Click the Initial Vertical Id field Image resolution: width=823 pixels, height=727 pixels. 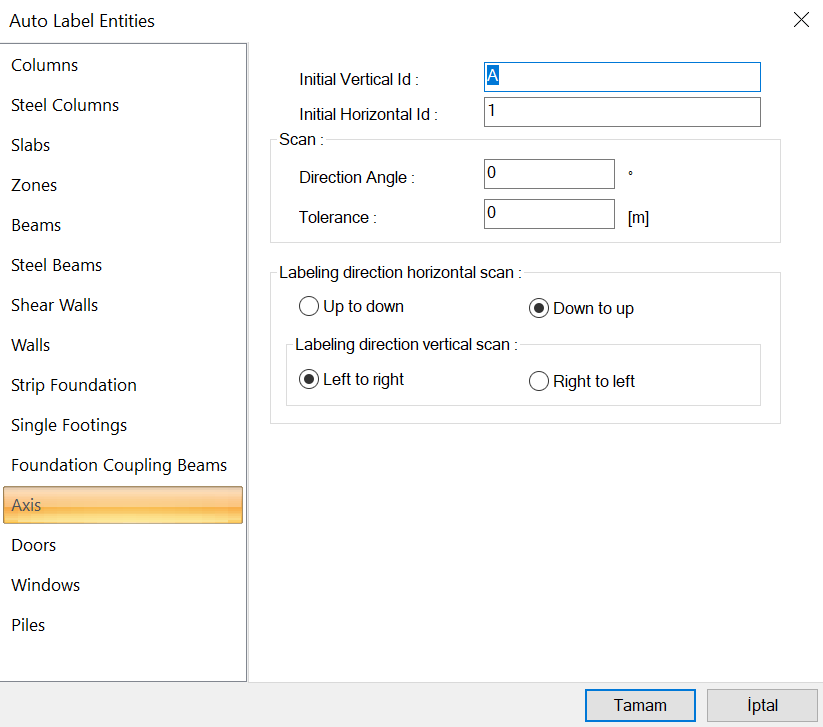[x=621, y=77]
